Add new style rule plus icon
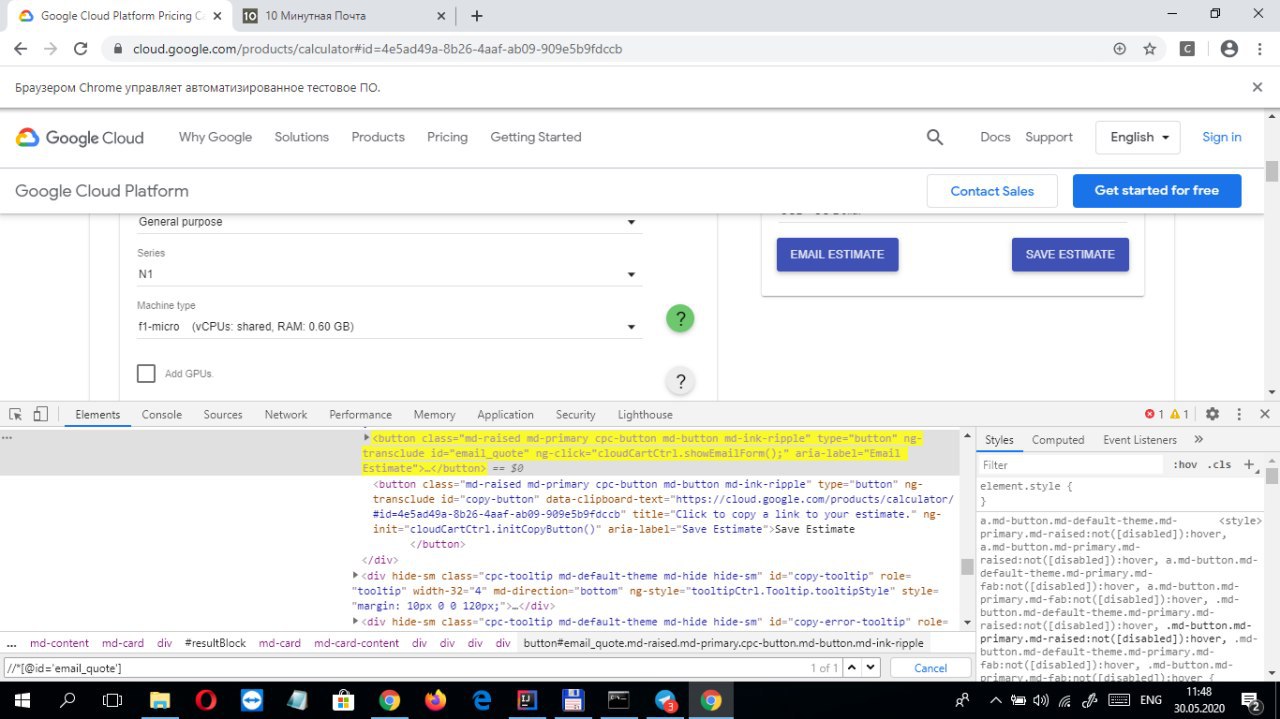The height and width of the screenshot is (719, 1280). click(1248, 464)
